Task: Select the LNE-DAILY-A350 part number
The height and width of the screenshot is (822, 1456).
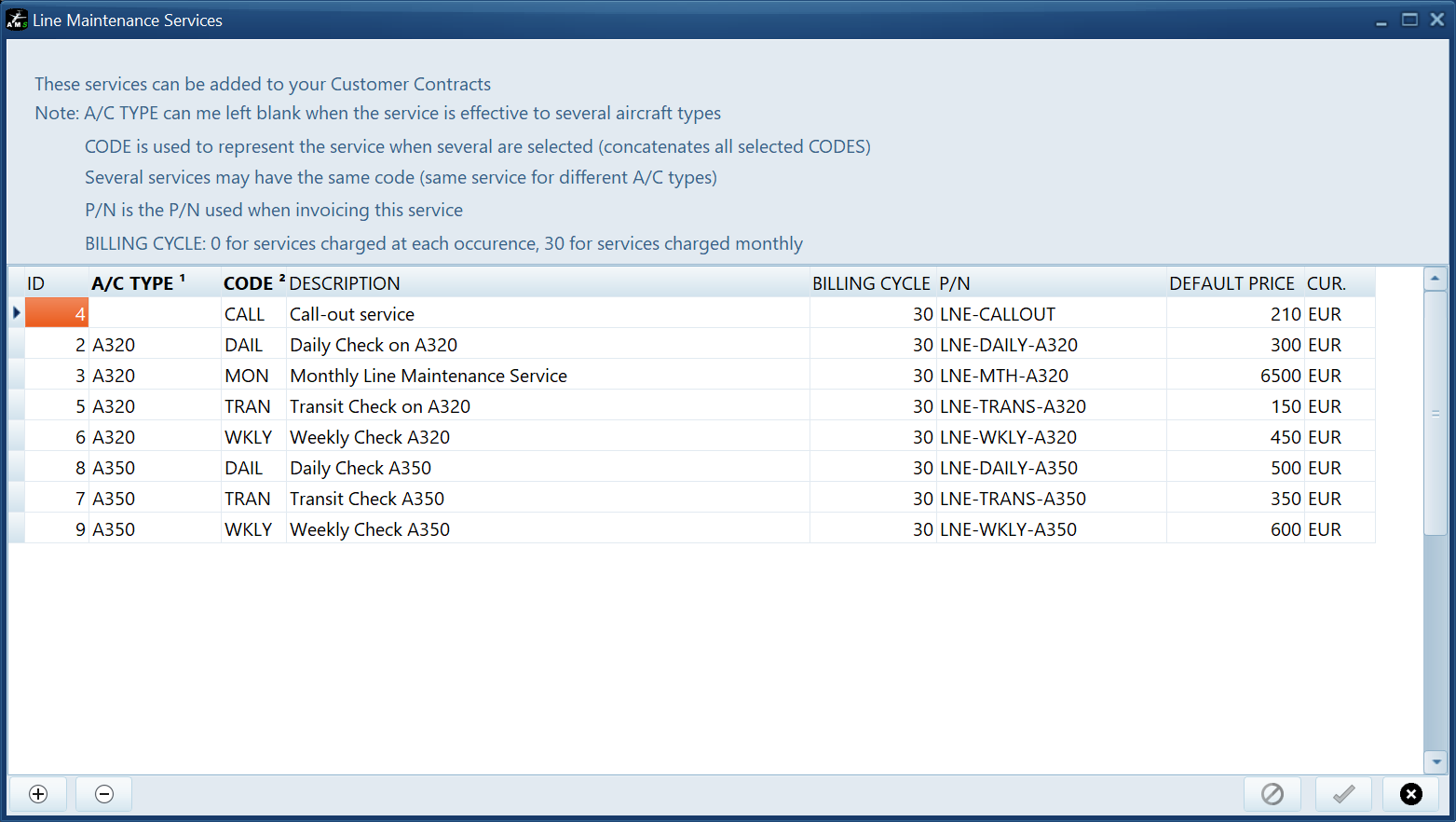Action: [x=1051, y=468]
